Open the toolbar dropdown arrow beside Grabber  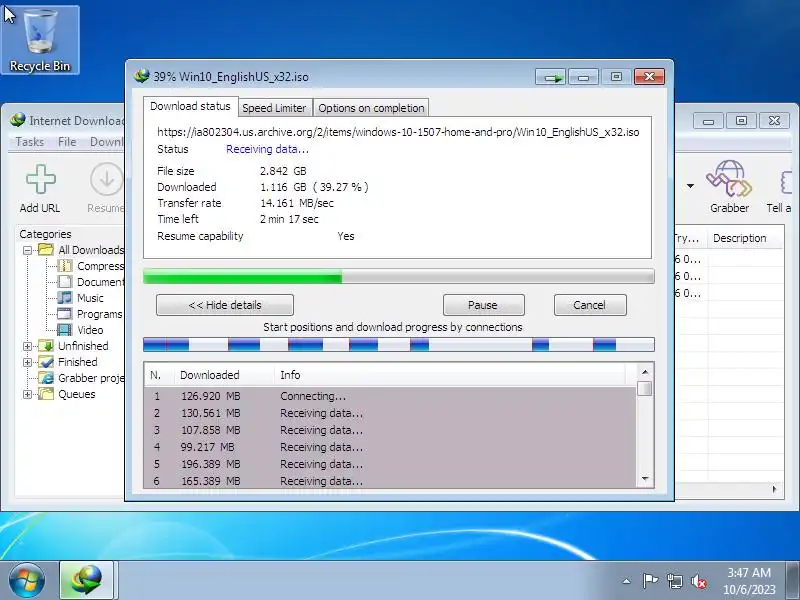(690, 186)
